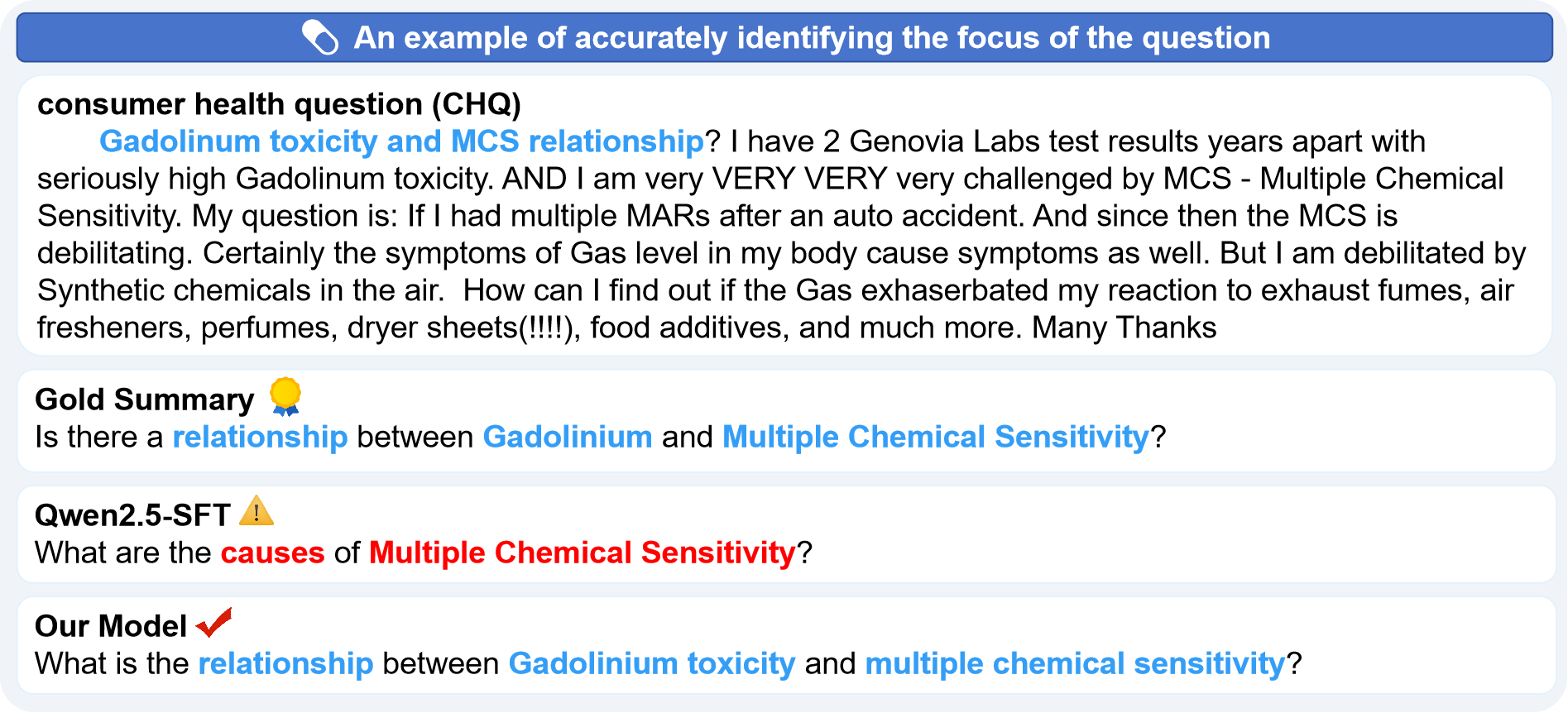
Task: Click the blue header banner title text
Action: (812, 38)
